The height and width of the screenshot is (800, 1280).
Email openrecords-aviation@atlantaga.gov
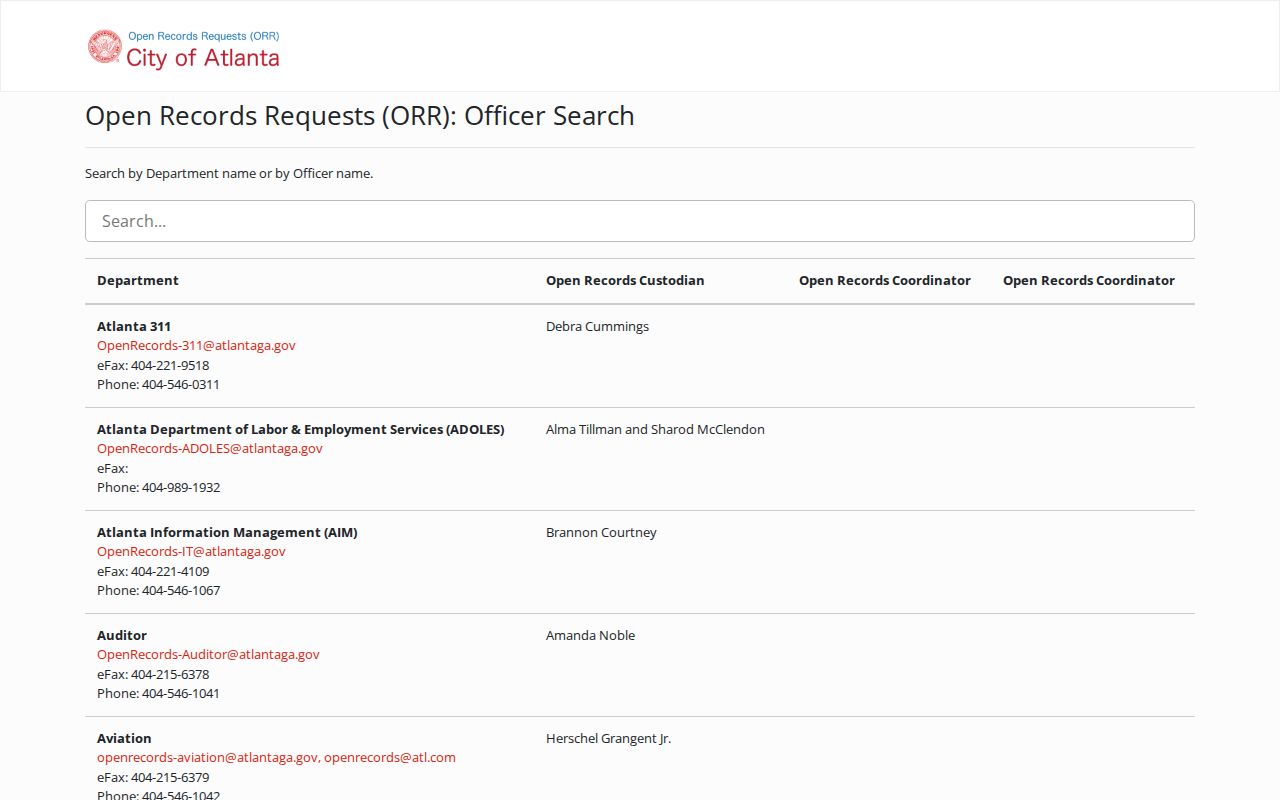207,757
